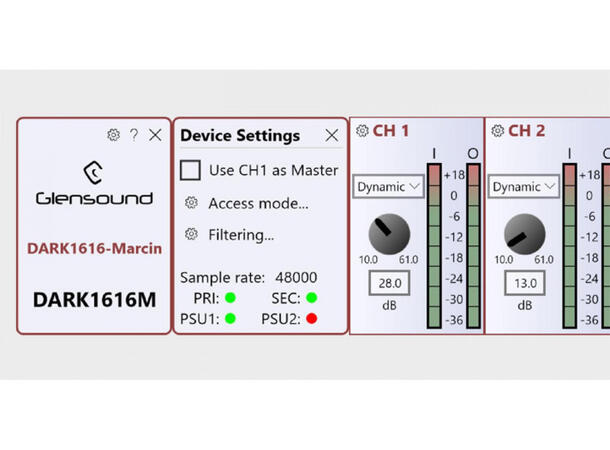Click CH 1 knob maximum label 61.0

coord(408,259)
